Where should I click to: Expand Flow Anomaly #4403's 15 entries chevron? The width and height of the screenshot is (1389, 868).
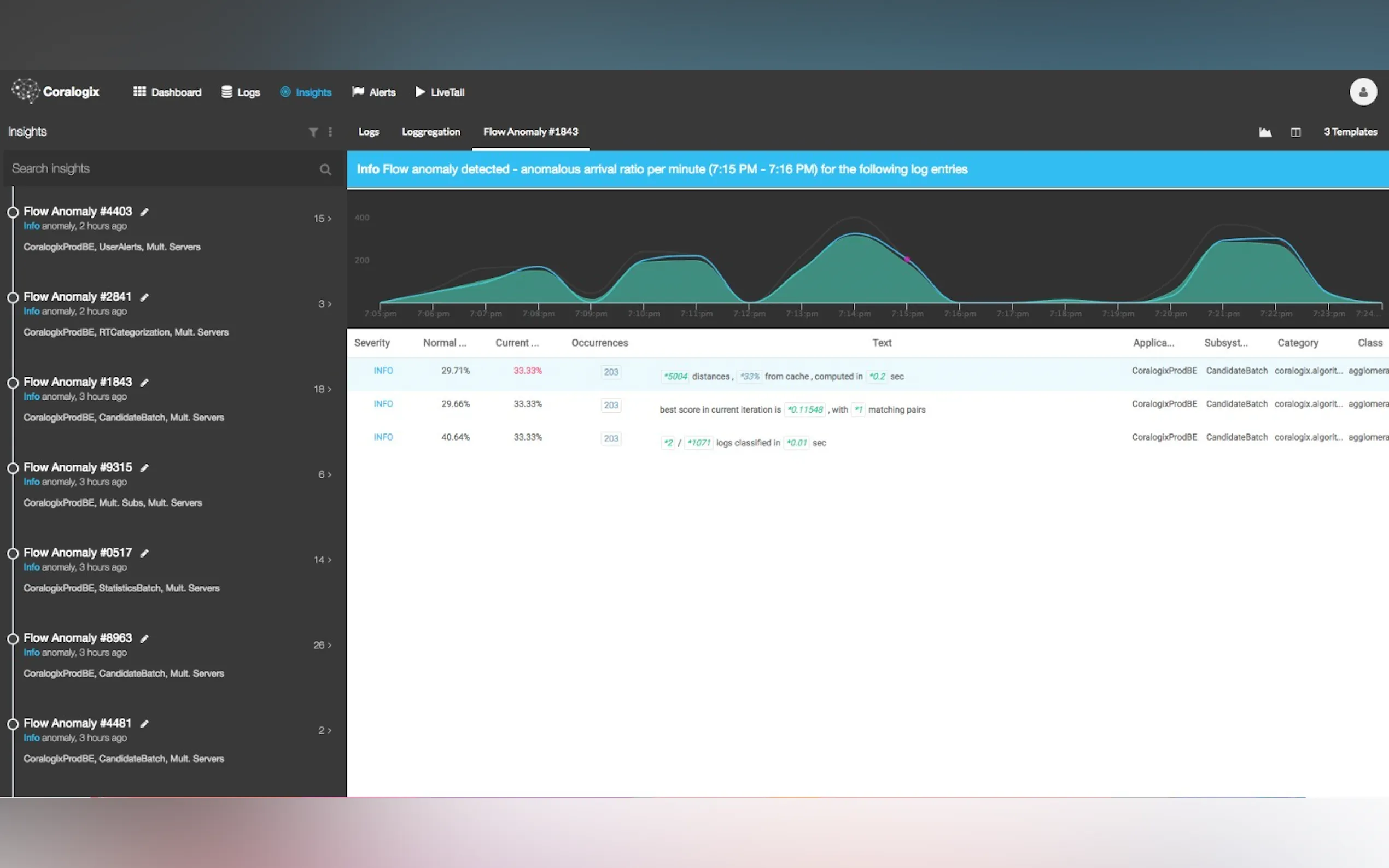click(329, 219)
